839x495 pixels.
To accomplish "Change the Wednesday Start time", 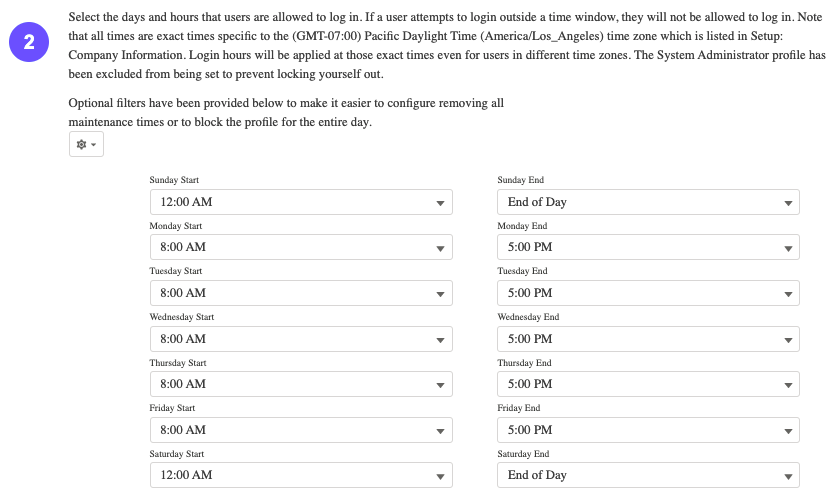I will [301, 339].
